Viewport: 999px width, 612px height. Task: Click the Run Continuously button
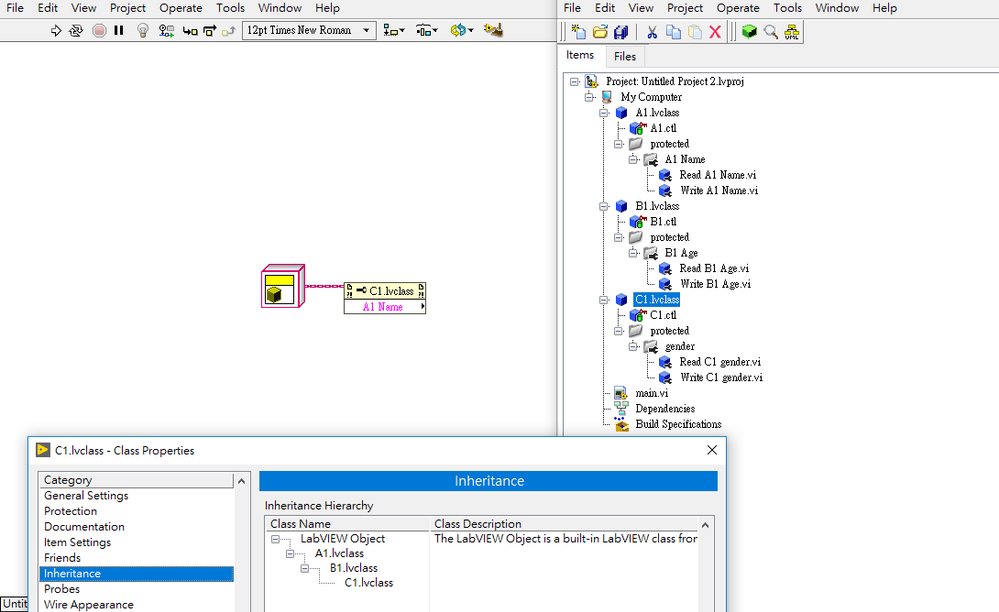point(76,31)
